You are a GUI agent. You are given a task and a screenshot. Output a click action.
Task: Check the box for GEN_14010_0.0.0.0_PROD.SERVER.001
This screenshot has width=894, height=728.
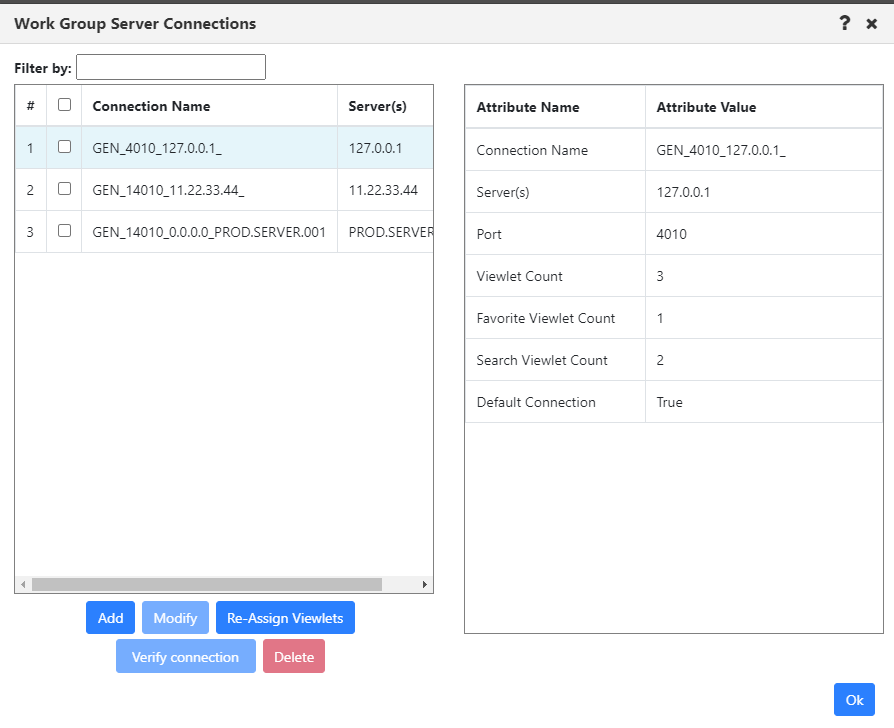(64, 231)
